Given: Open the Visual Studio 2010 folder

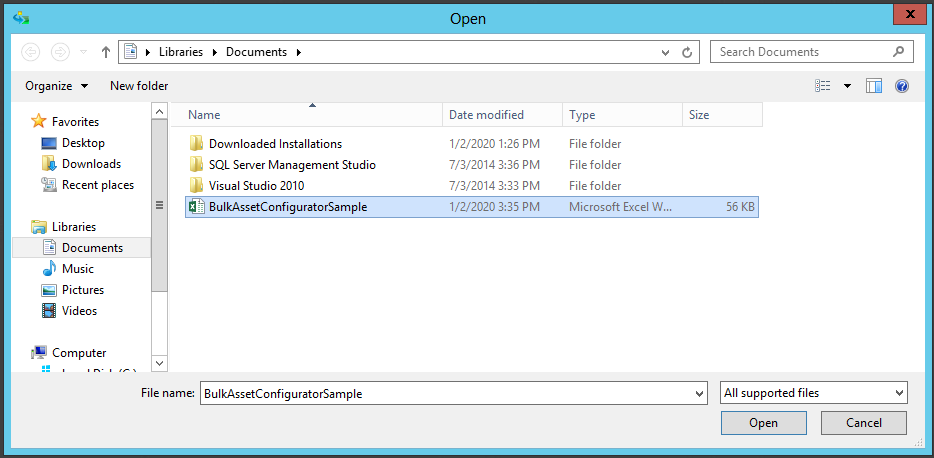Looking at the screenshot, I should [256, 186].
